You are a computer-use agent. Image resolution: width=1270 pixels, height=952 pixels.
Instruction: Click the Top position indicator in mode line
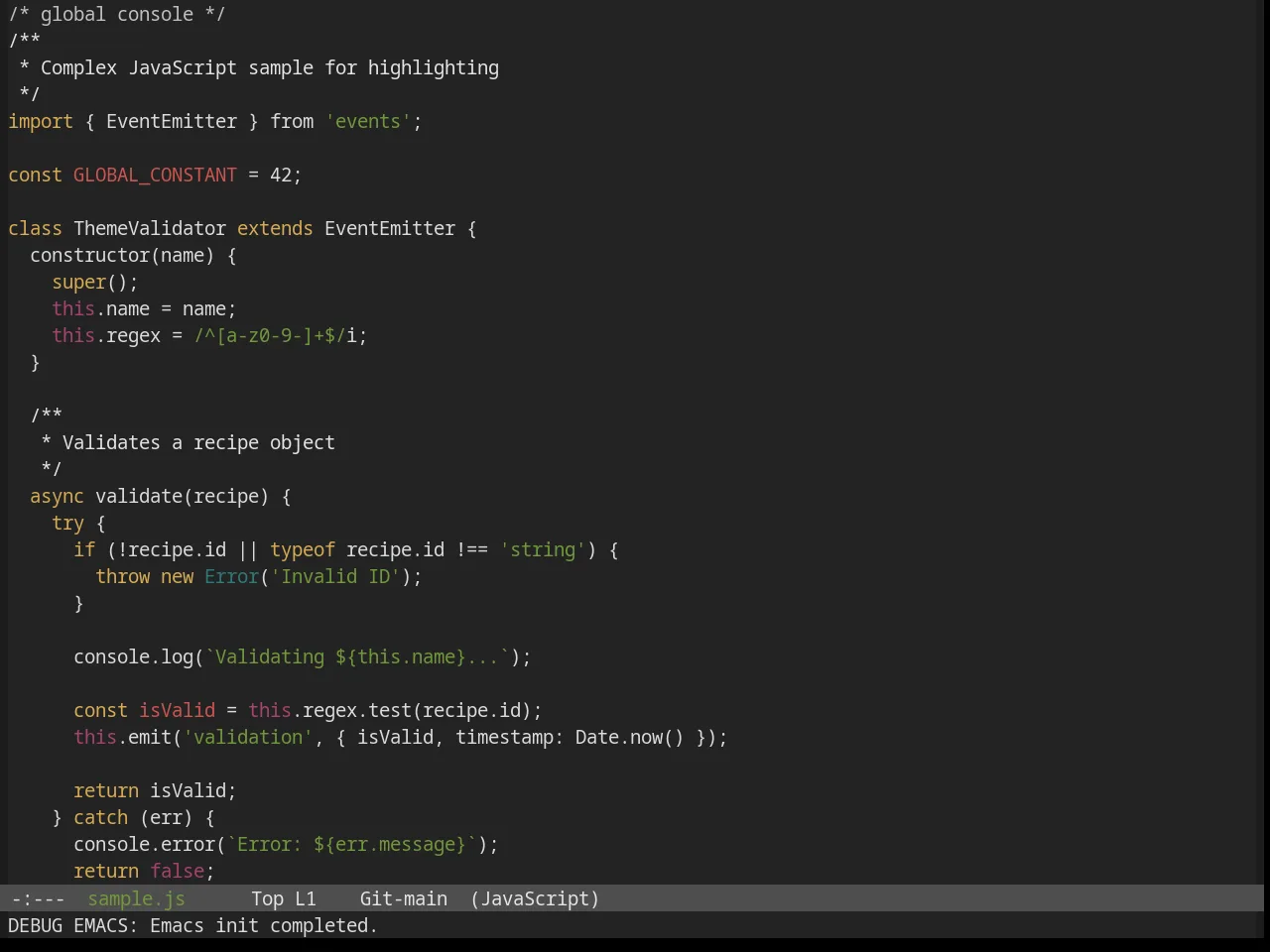point(267,899)
